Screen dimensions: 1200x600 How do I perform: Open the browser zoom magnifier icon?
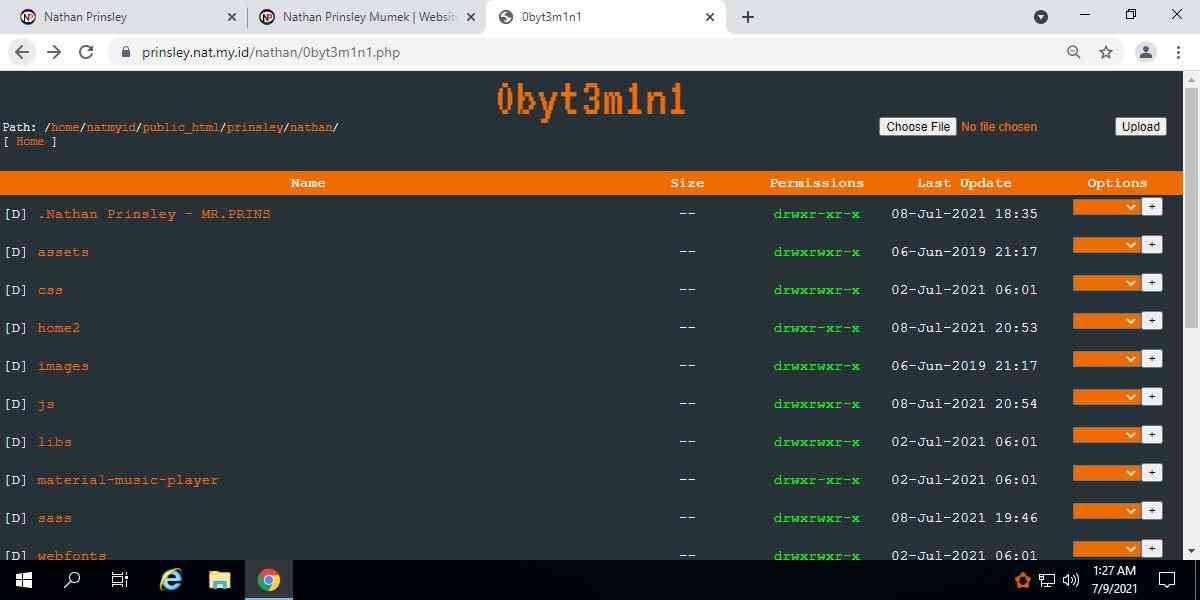tap(1074, 52)
